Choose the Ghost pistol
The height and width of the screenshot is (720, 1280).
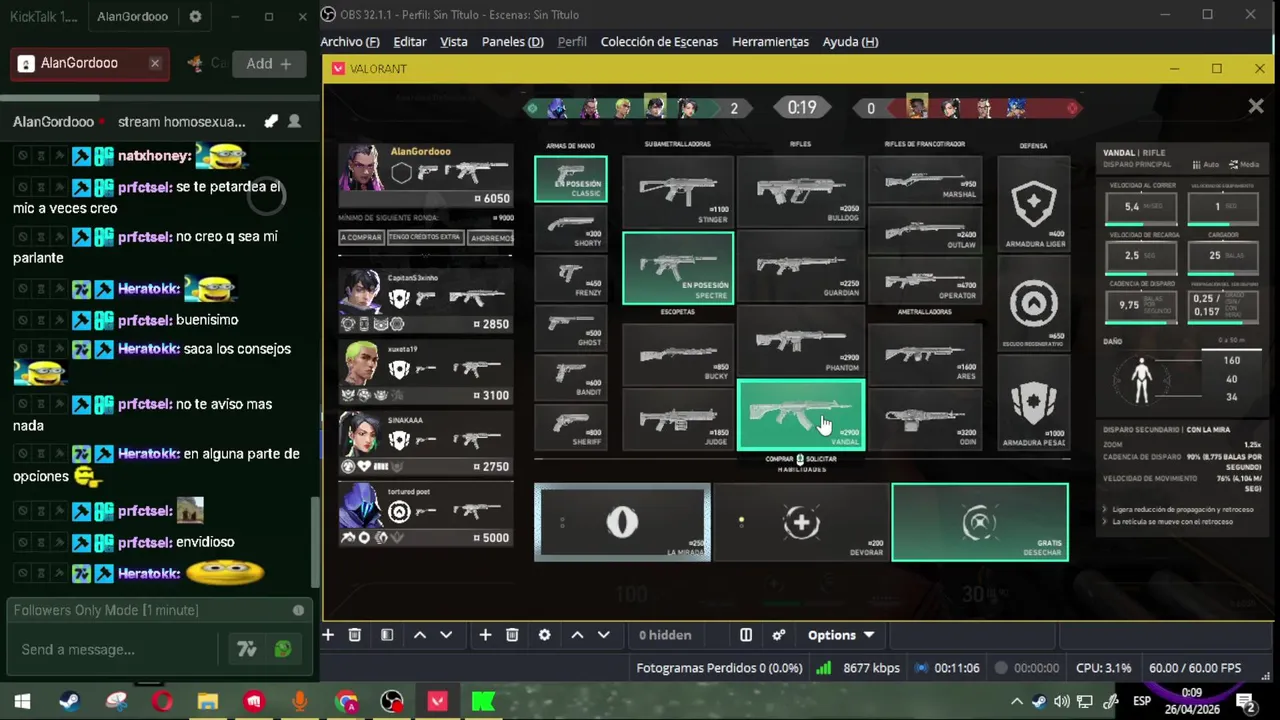(570, 329)
